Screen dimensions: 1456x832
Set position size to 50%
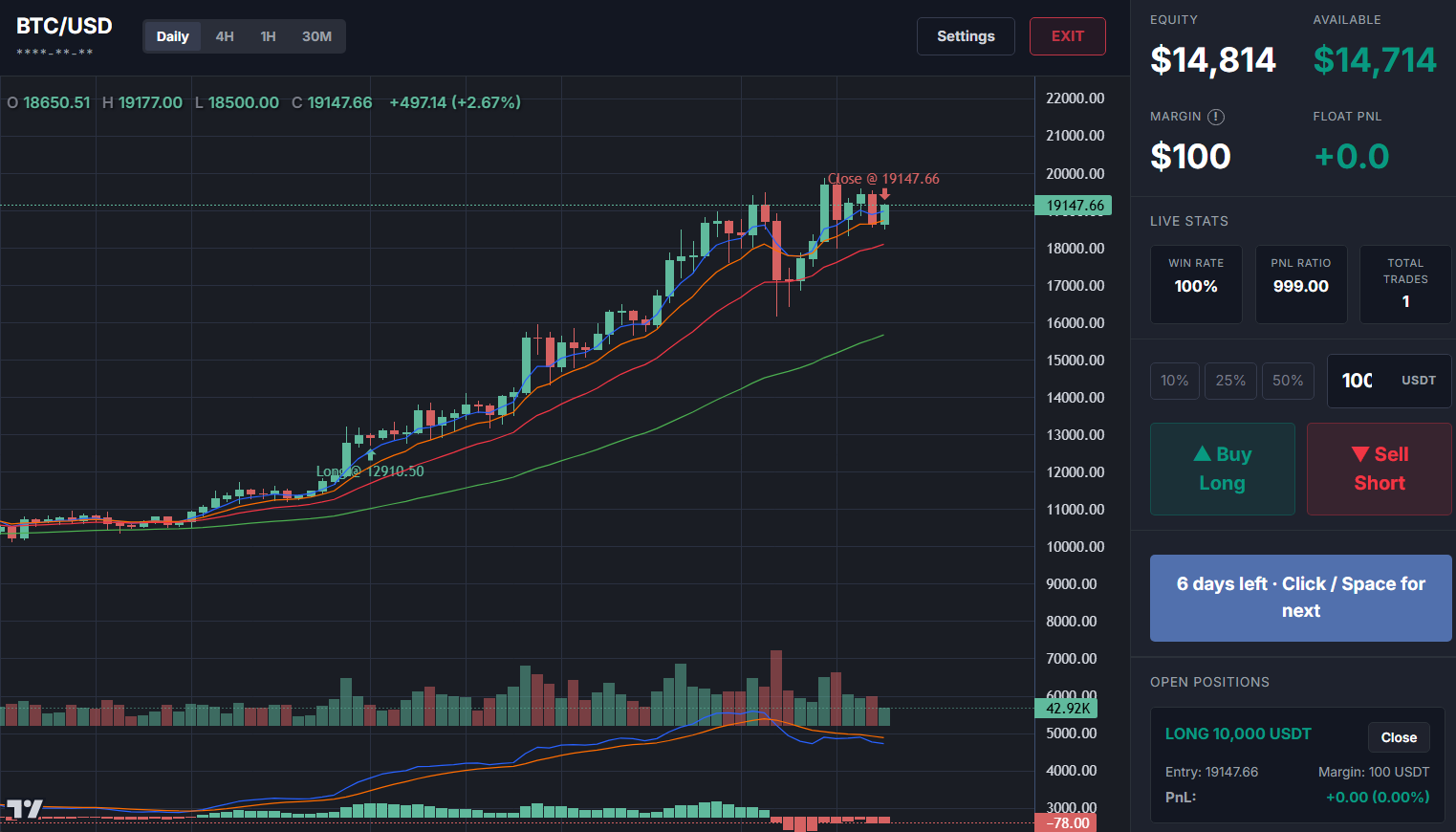coord(1288,381)
